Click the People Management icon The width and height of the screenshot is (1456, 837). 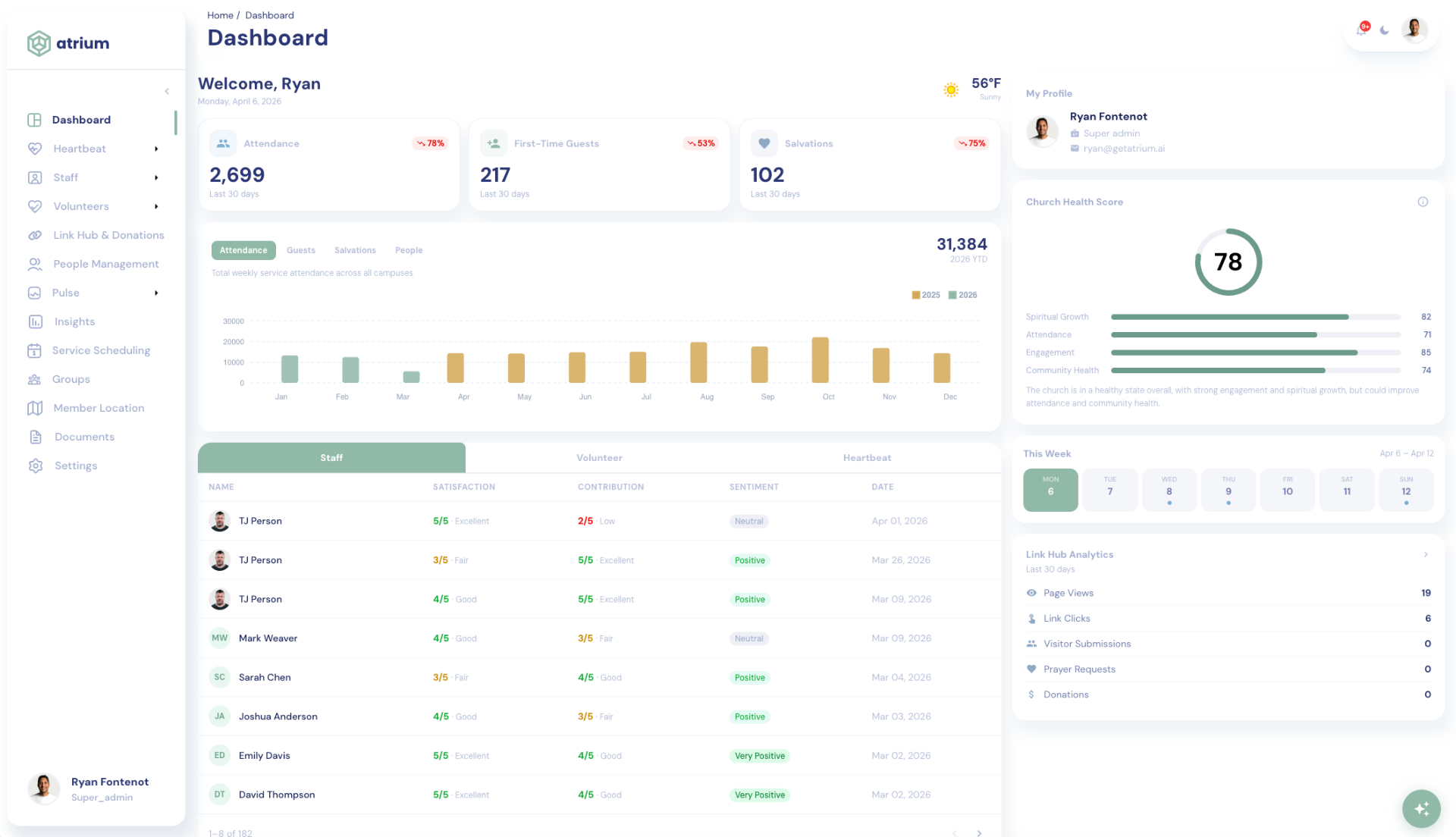point(35,264)
